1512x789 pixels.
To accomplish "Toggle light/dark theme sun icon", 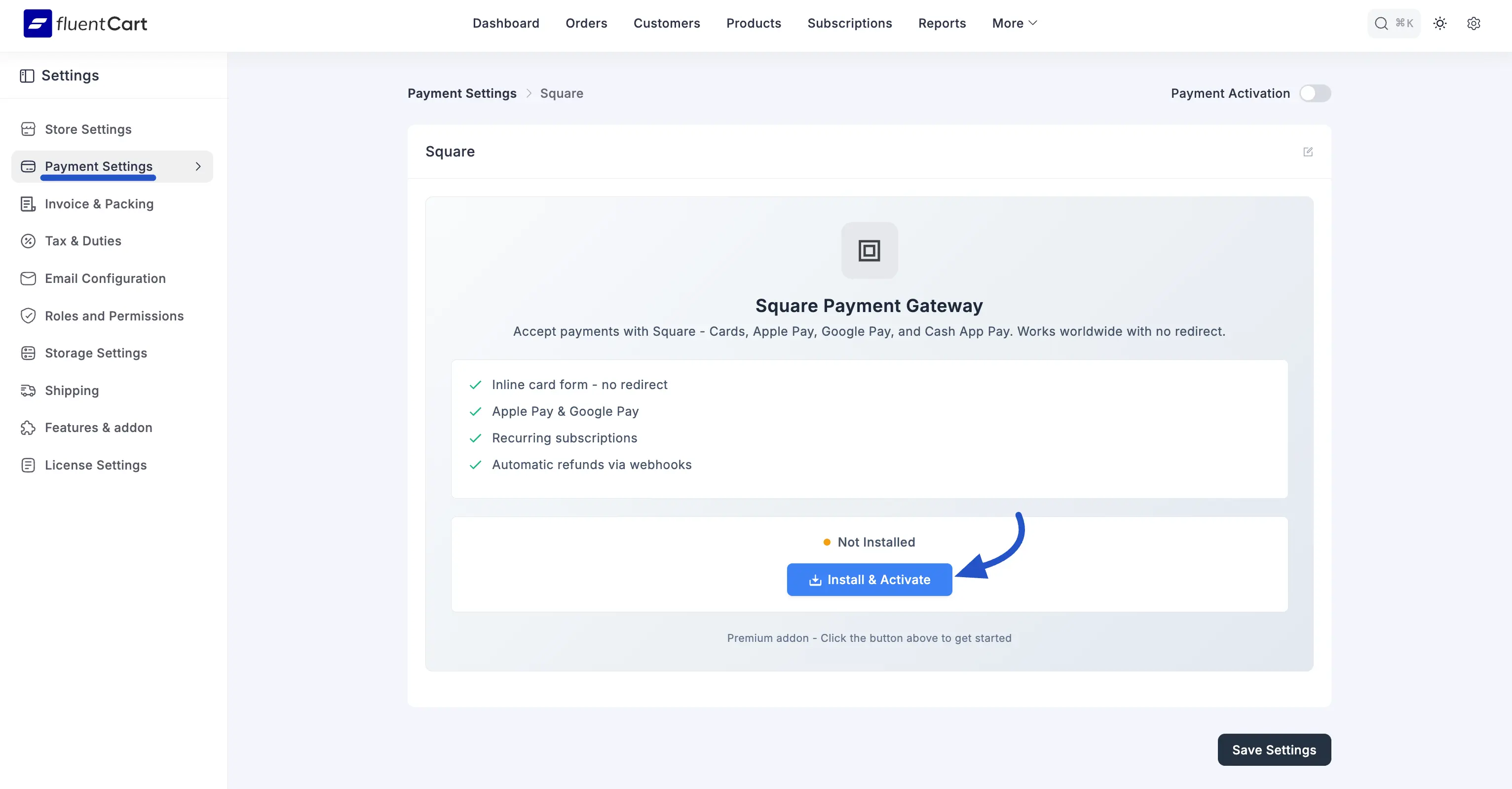I will point(1439,24).
